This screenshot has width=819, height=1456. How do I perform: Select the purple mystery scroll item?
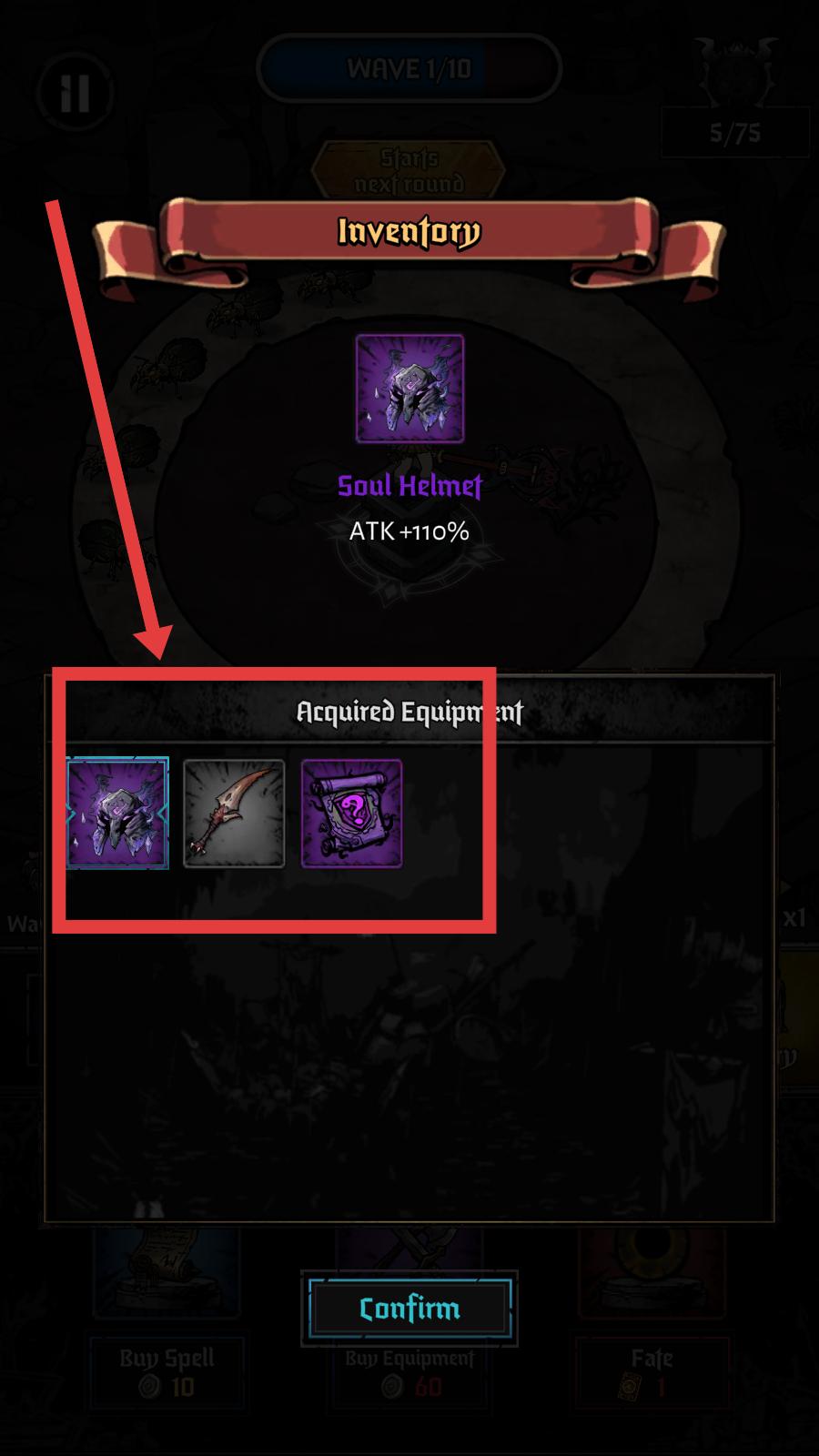tap(351, 814)
